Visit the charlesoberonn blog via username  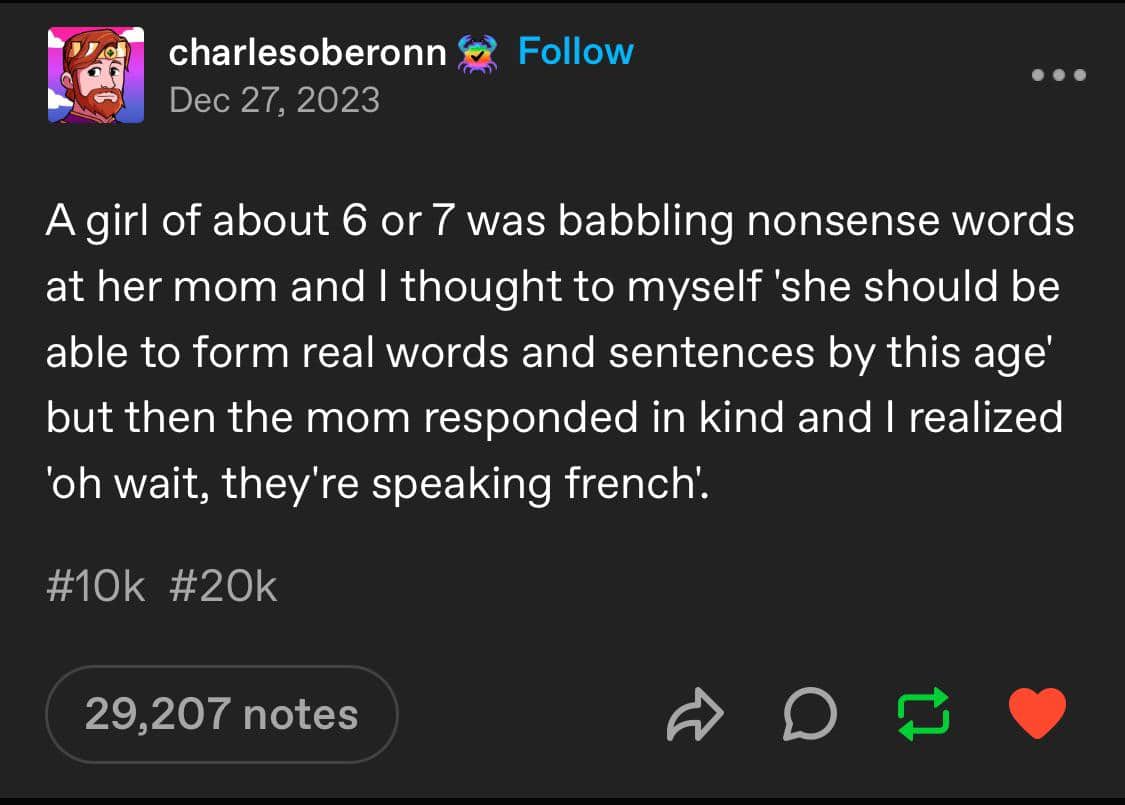[x=308, y=54]
